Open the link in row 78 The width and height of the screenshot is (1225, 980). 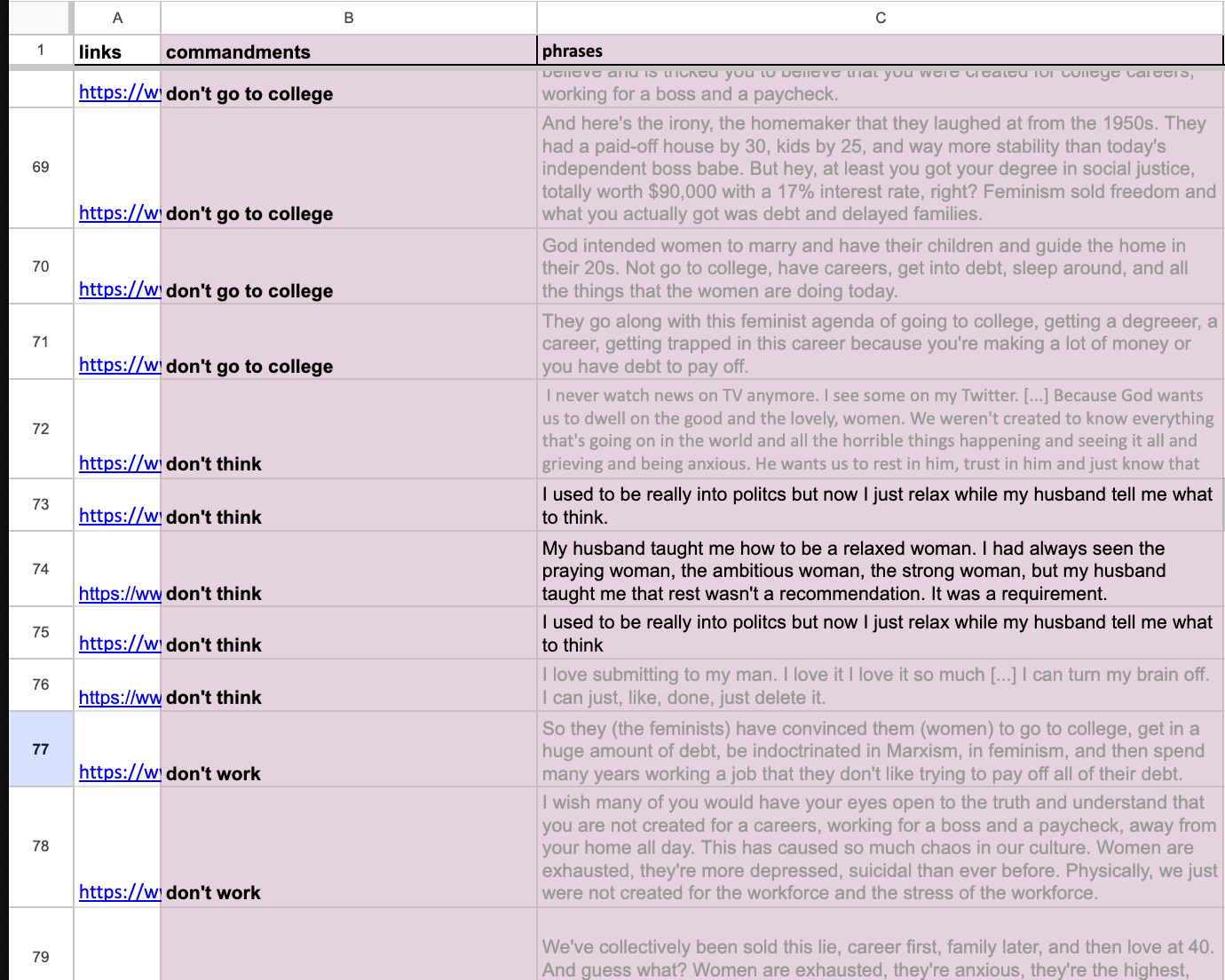click(x=119, y=892)
